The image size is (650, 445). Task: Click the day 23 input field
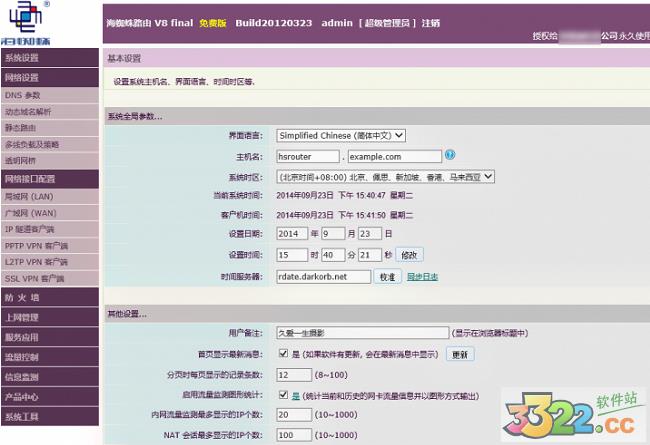coord(370,233)
